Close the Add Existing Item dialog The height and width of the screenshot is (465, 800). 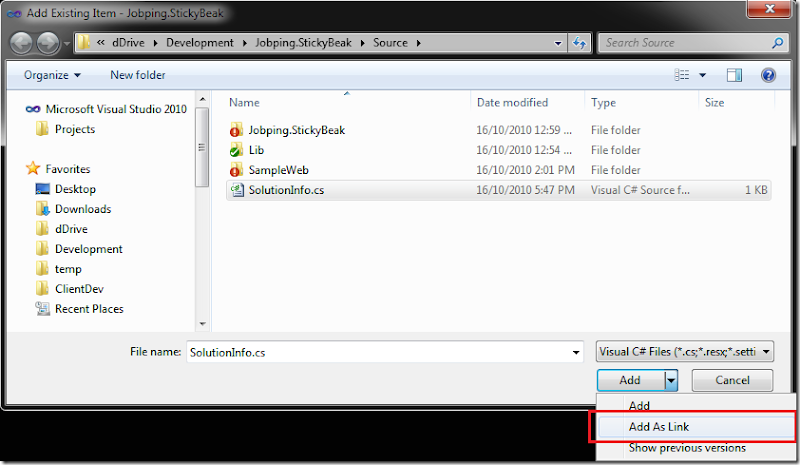click(x=770, y=9)
